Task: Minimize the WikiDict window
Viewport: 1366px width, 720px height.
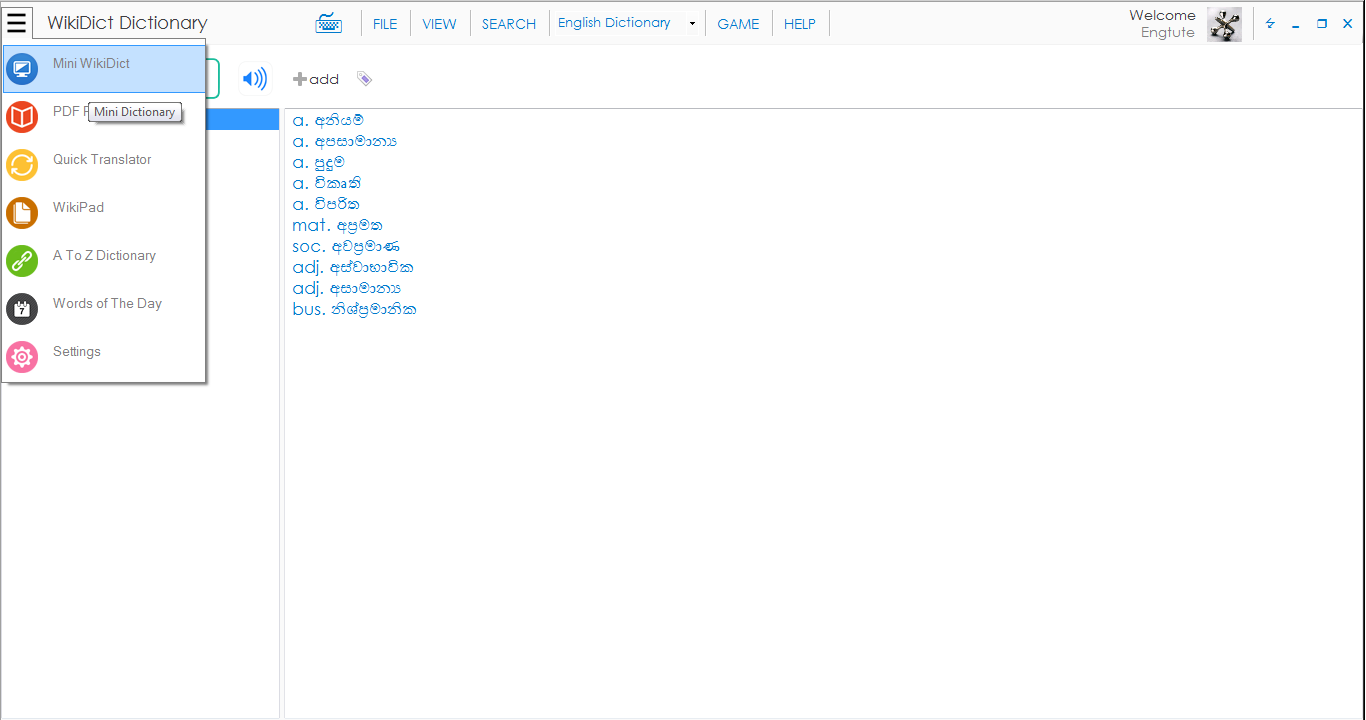Action: click(x=1296, y=24)
